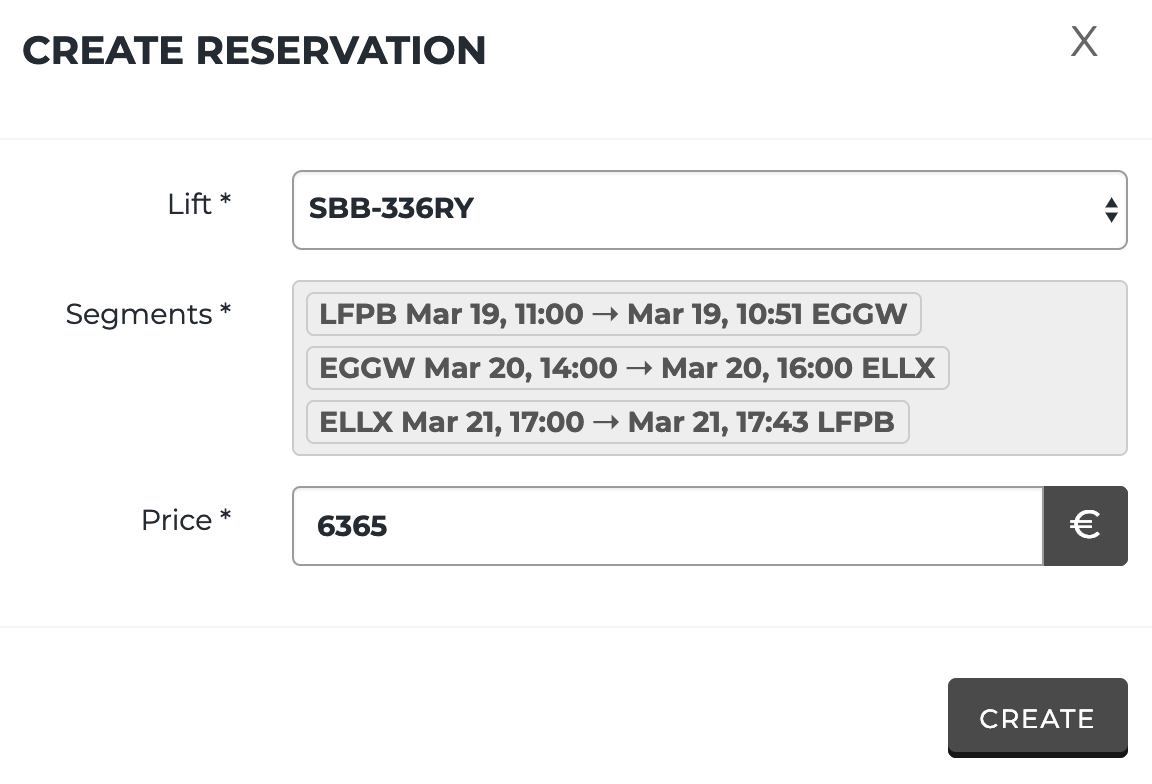Select the EGGW to ELLX segment chip

click(x=627, y=368)
